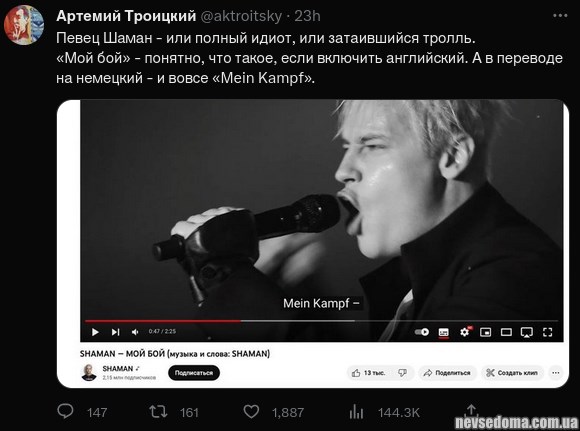Open the tweet's three-dot more menu

pos(560,16)
